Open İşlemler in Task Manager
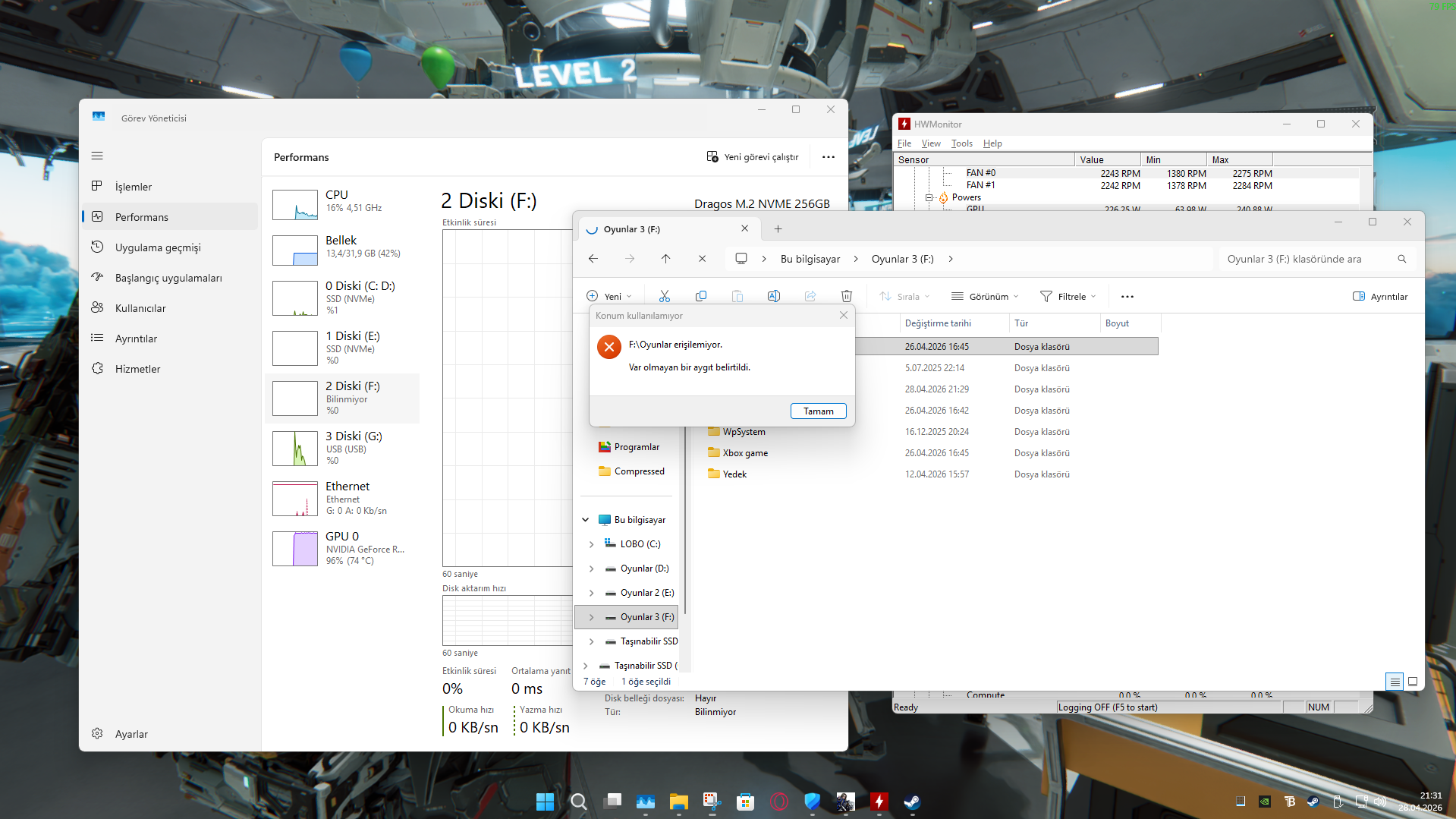Viewport: 1456px width, 819px height. 170,186
